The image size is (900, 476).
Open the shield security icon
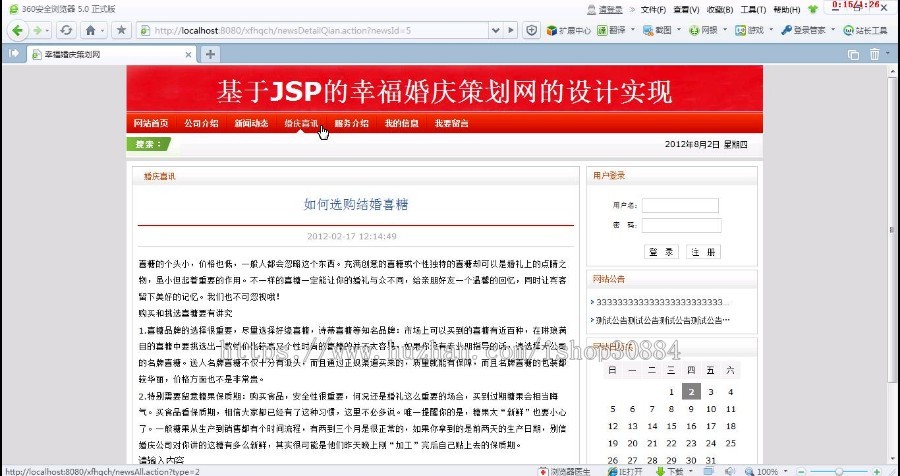[x=532, y=30]
